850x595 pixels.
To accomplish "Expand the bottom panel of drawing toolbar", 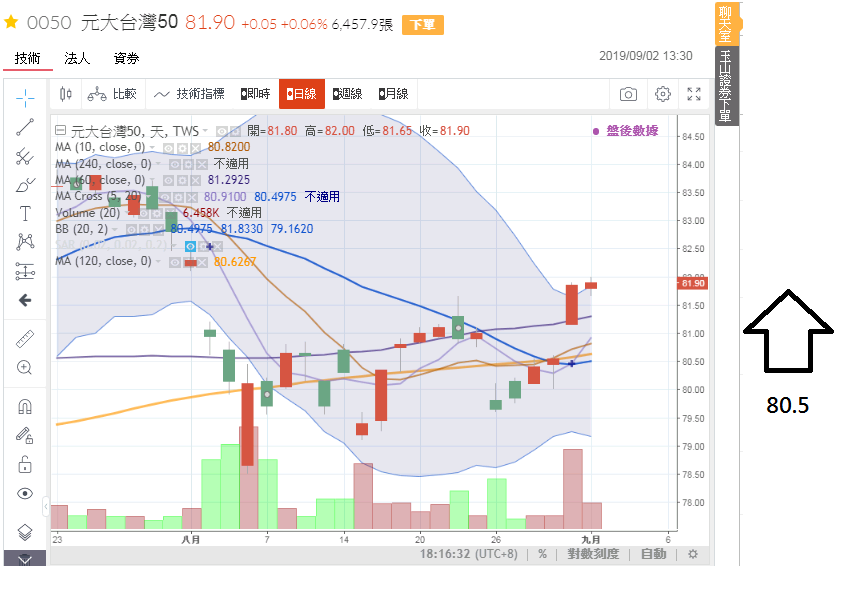I will (x=25, y=558).
